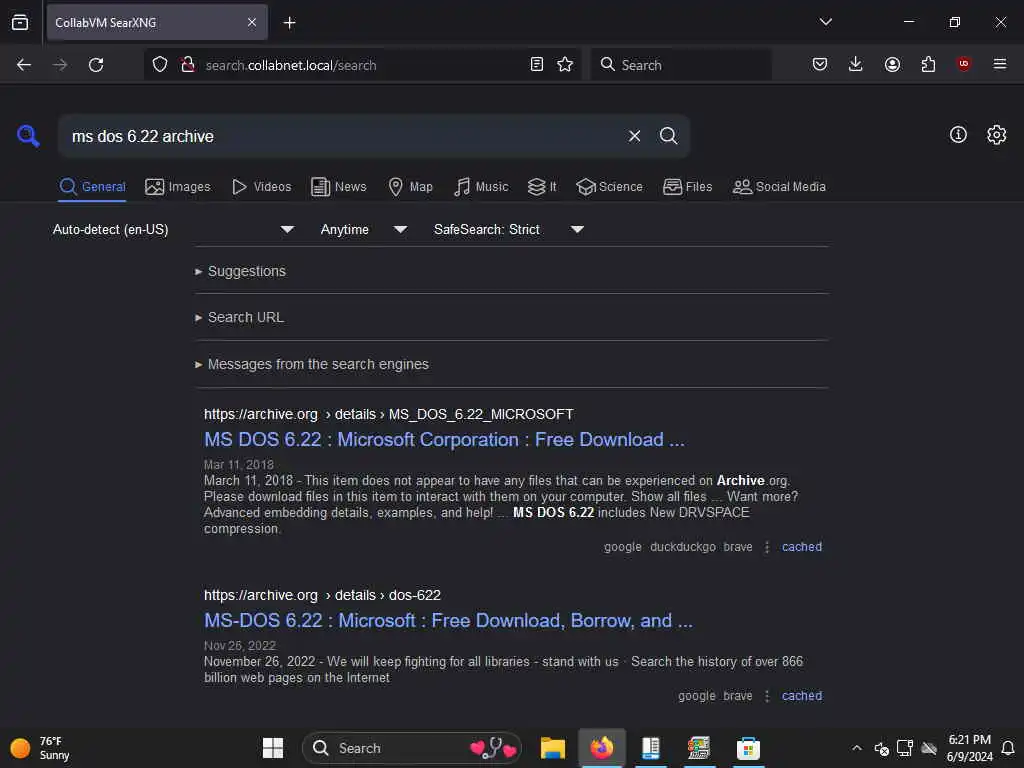Viewport: 1024px width, 768px height.
Task: Open the language Auto-detect dropdown
Action: point(173,229)
